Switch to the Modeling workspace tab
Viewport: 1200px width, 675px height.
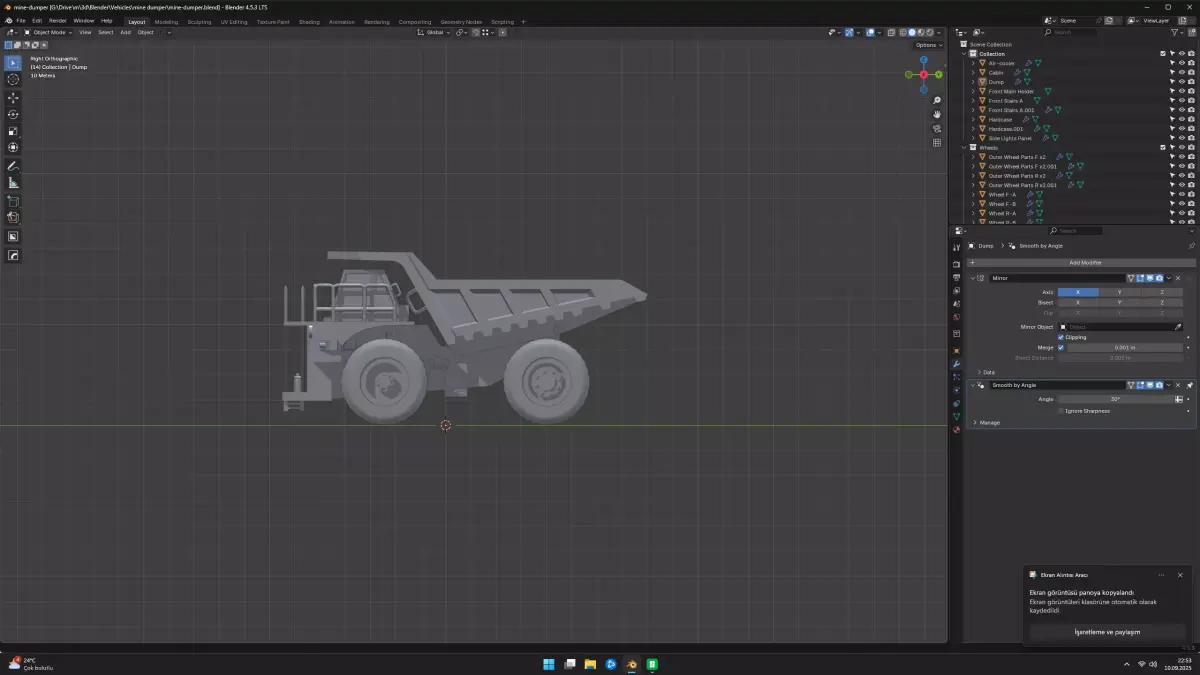click(x=166, y=21)
